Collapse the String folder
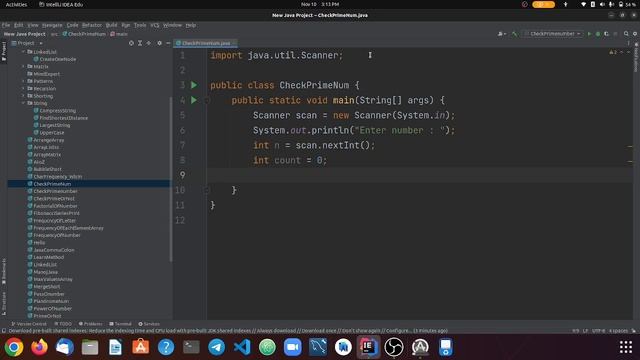Image resolution: width=640 pixels, height=360 pixels. (23, 103)
